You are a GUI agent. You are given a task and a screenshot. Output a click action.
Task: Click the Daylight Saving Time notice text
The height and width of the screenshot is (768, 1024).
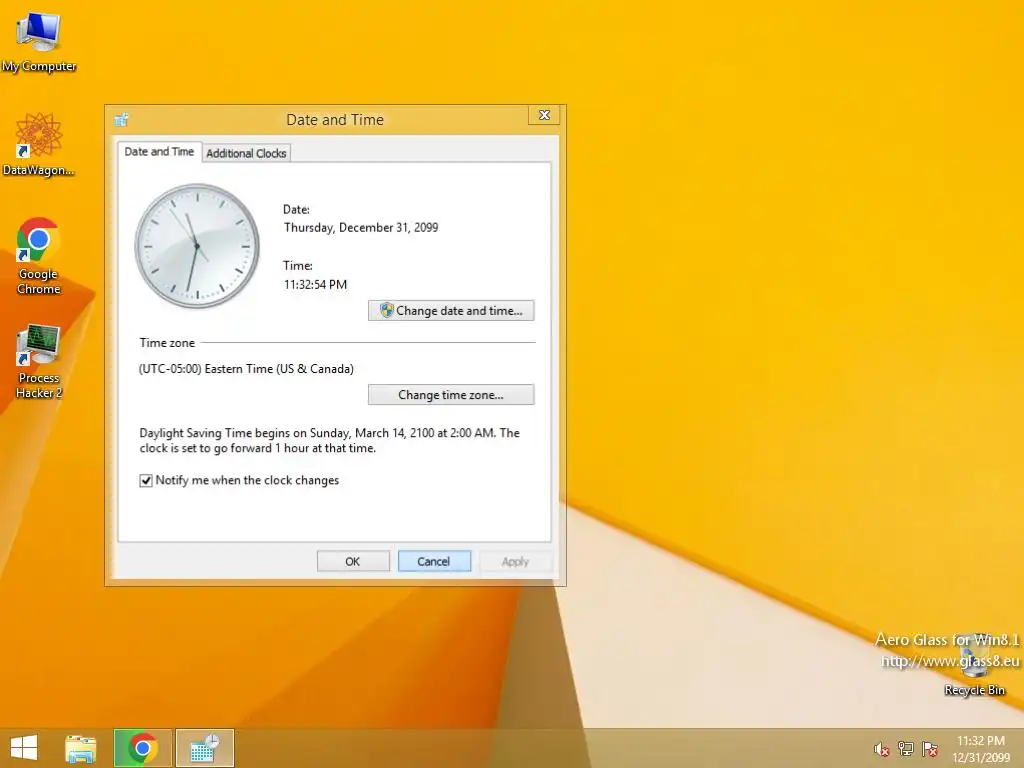click(x=330, y=441)
